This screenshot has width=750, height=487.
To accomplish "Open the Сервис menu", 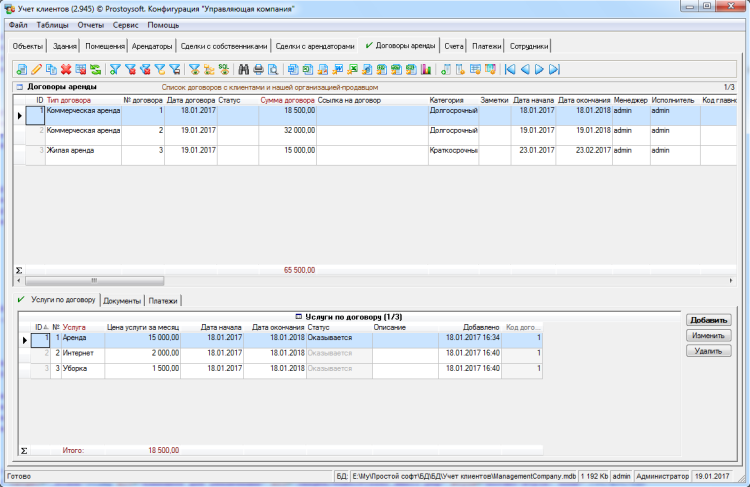I will 126,23.
